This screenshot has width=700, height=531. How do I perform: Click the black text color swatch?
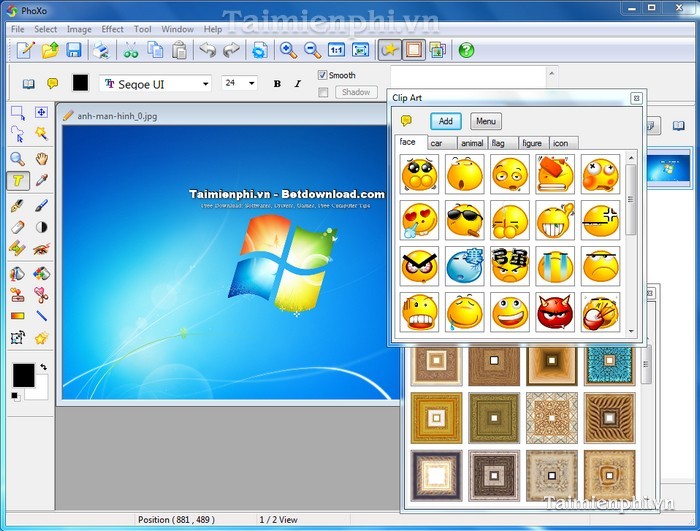click(80, 84)
